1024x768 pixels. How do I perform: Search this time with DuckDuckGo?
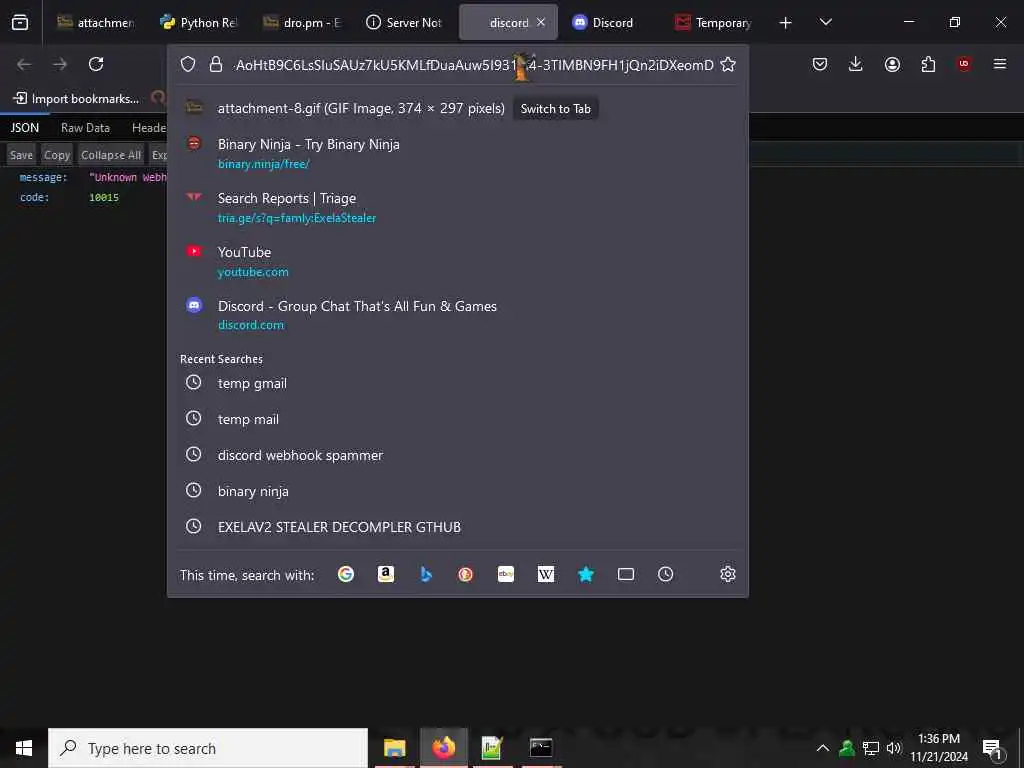point(466,574)
